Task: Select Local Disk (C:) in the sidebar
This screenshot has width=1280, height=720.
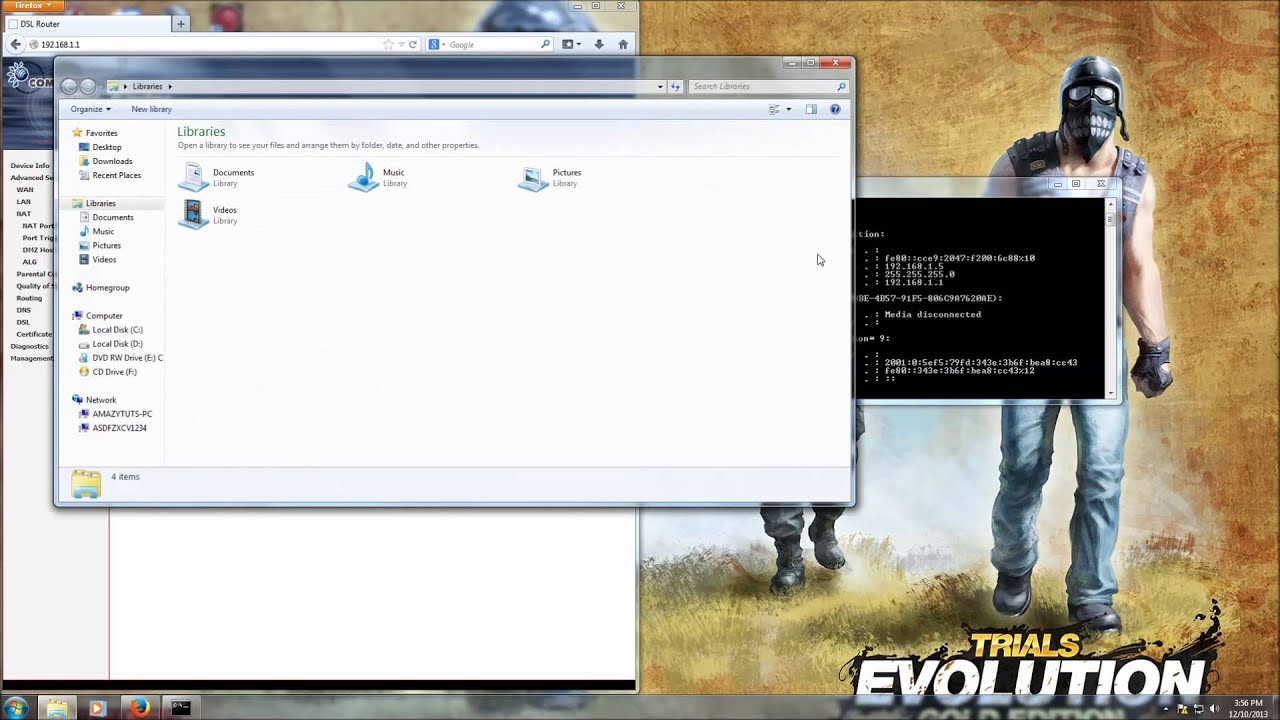Action: click(117, 330)
